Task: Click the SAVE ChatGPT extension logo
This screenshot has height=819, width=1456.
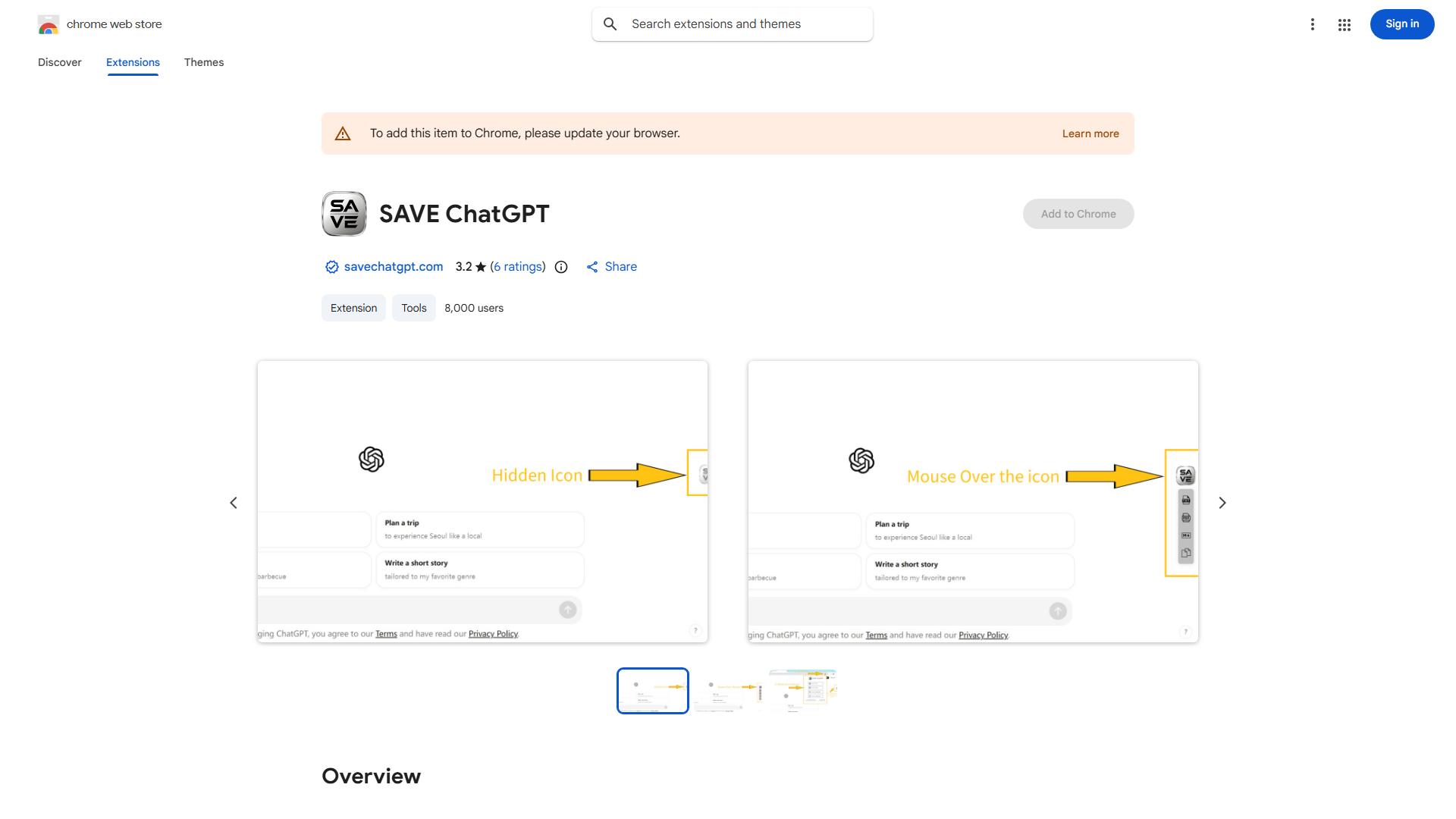Action: (344, 214)
